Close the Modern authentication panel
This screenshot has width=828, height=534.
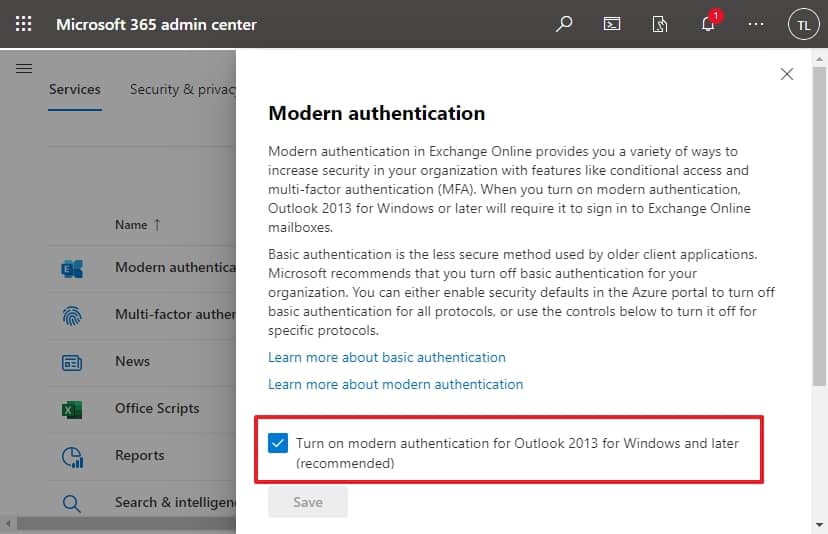pyautogui.click(x=787, y=74)
